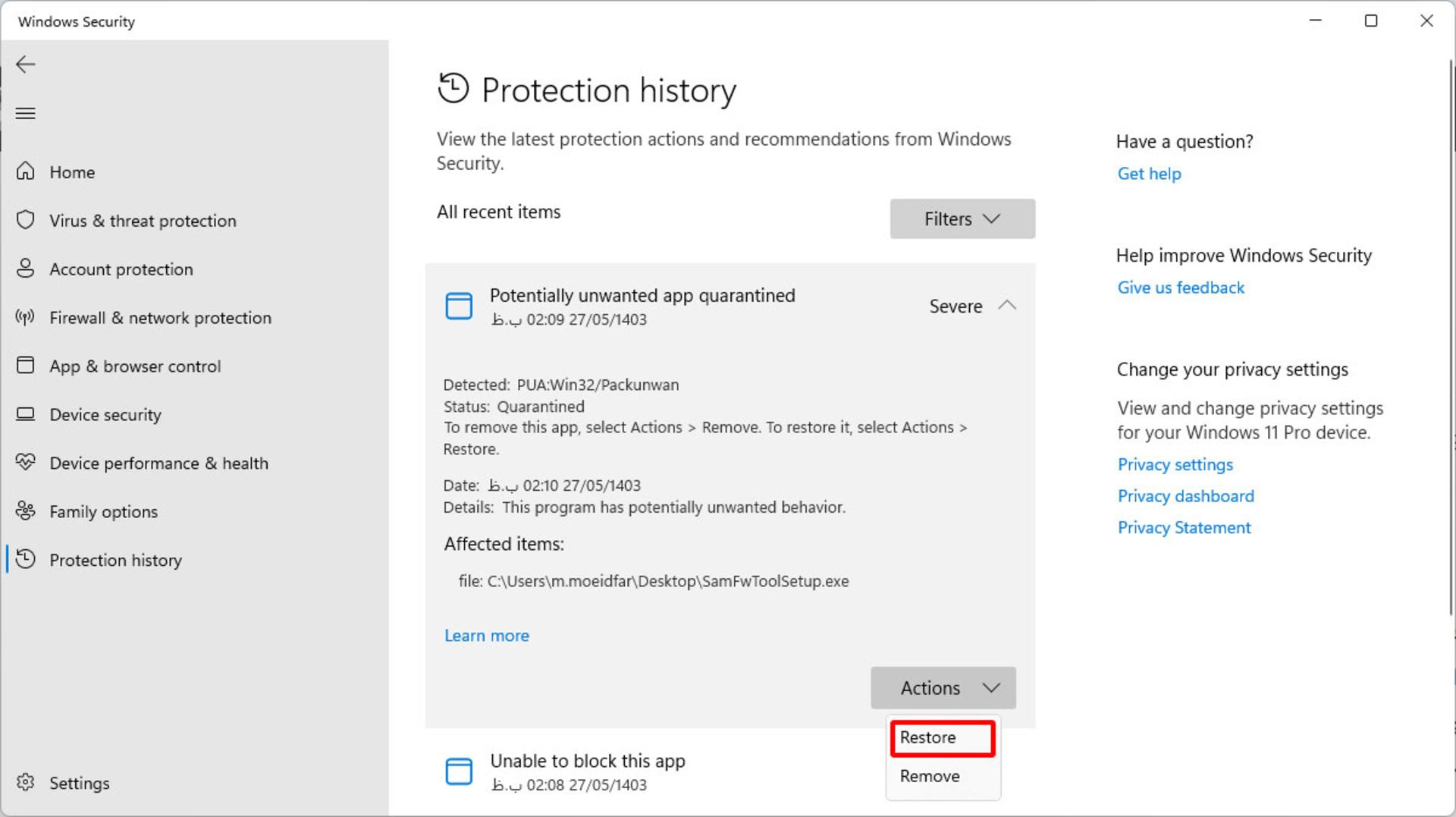Click Give us feedback link
Image resolution: width=1456 pixels, height=817 pixels.
[1181, 288]
